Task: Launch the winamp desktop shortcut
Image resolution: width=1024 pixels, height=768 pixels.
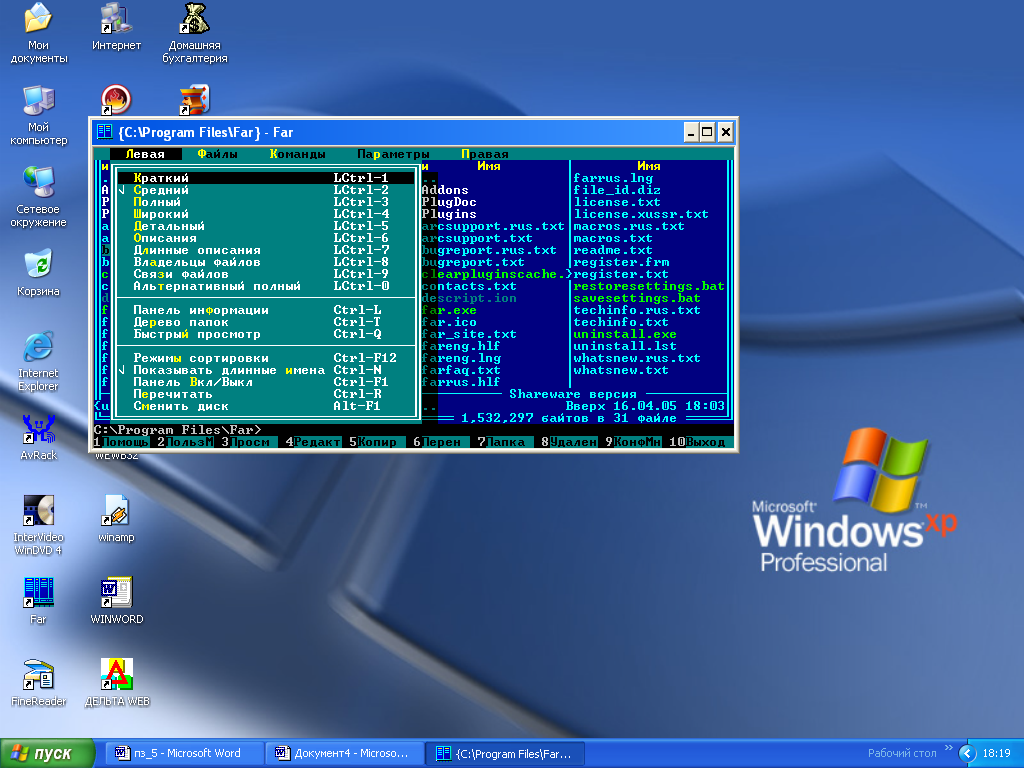Action: (116, 519)
